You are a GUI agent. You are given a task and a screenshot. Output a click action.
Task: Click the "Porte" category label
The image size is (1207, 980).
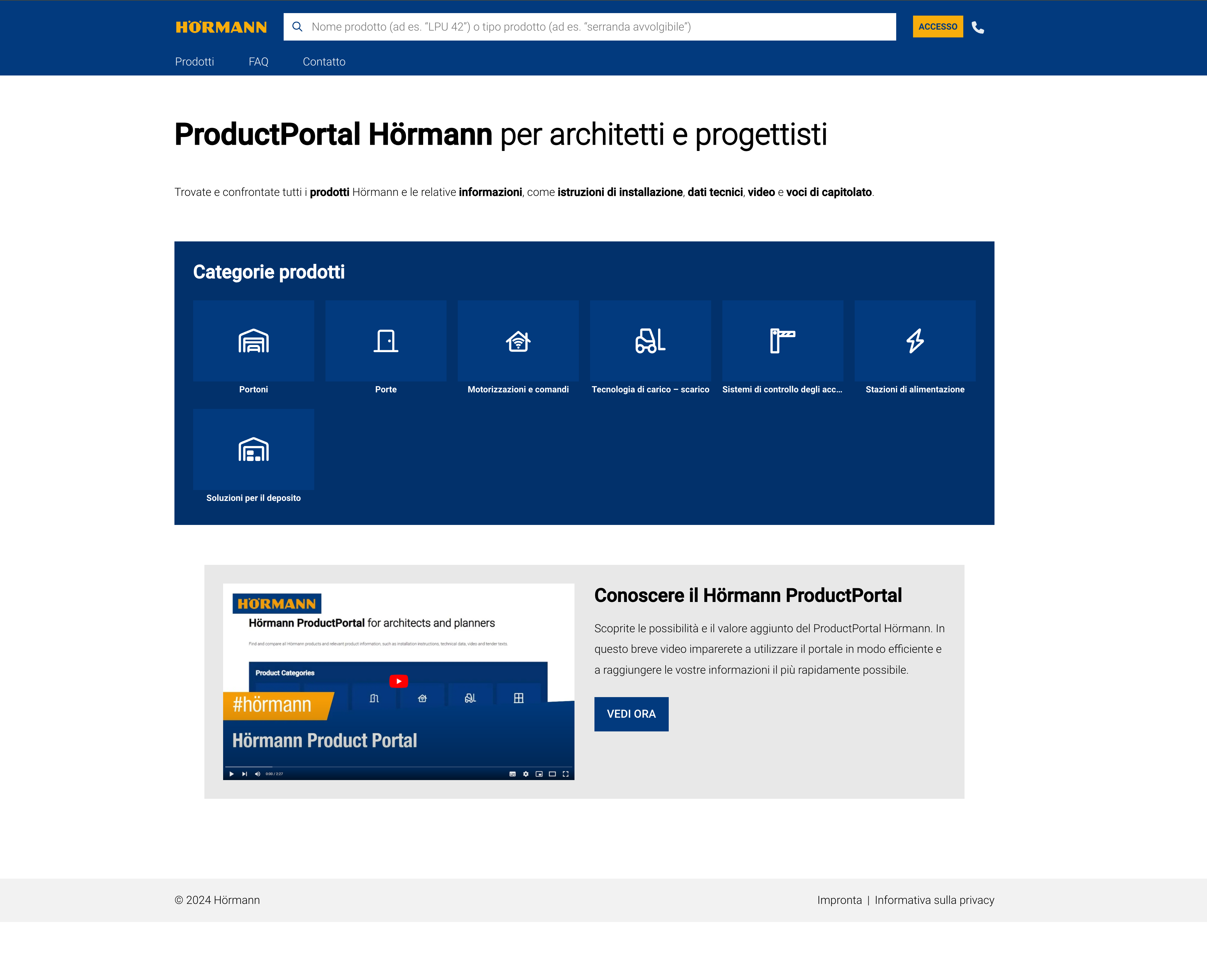point(386,390)
